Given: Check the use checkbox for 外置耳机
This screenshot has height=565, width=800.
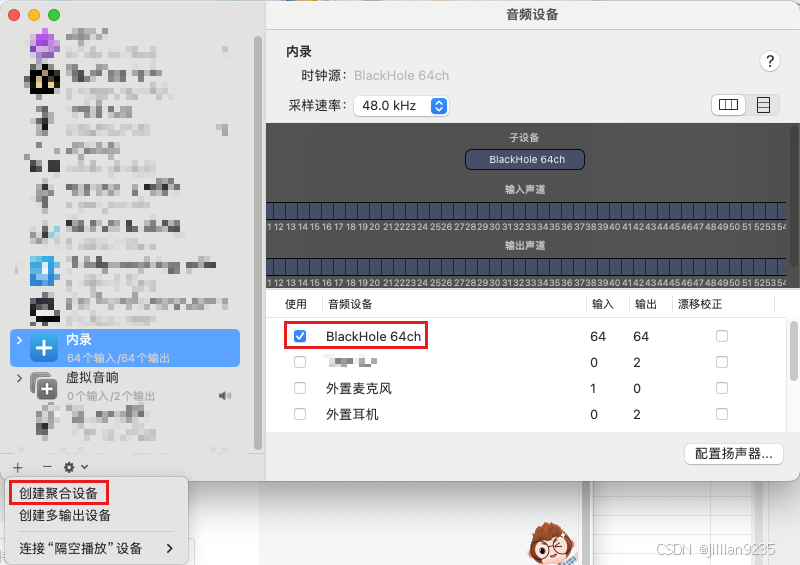Looking at the screenshot, I should click(x=300, y=414).
